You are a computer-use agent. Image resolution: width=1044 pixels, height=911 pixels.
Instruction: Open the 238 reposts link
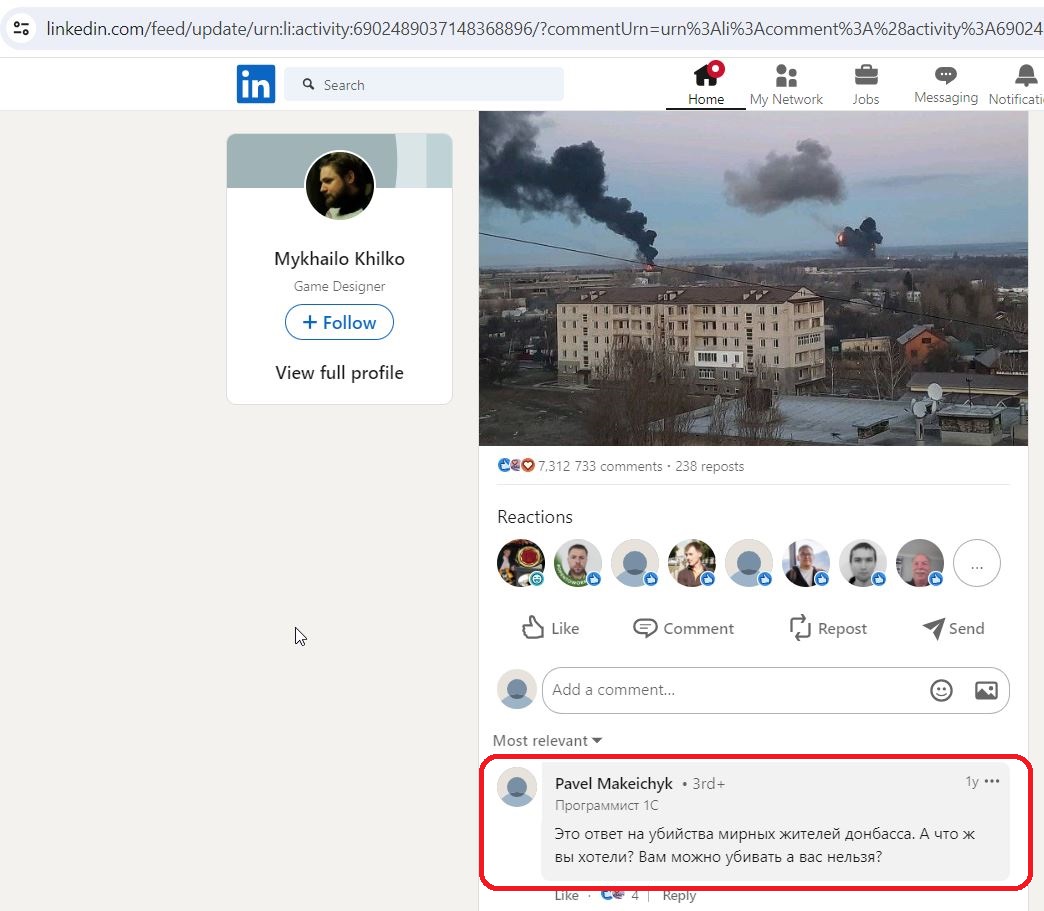point(710,466)
